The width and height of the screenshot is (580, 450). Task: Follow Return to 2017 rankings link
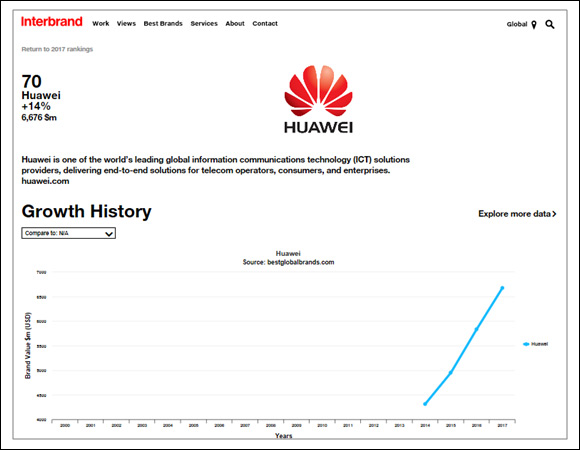tap(57, 49)
